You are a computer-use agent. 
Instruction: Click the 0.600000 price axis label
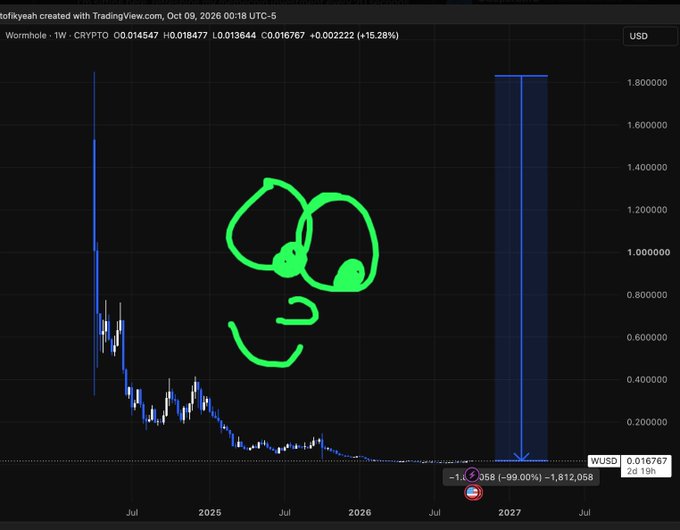[647, 337]
